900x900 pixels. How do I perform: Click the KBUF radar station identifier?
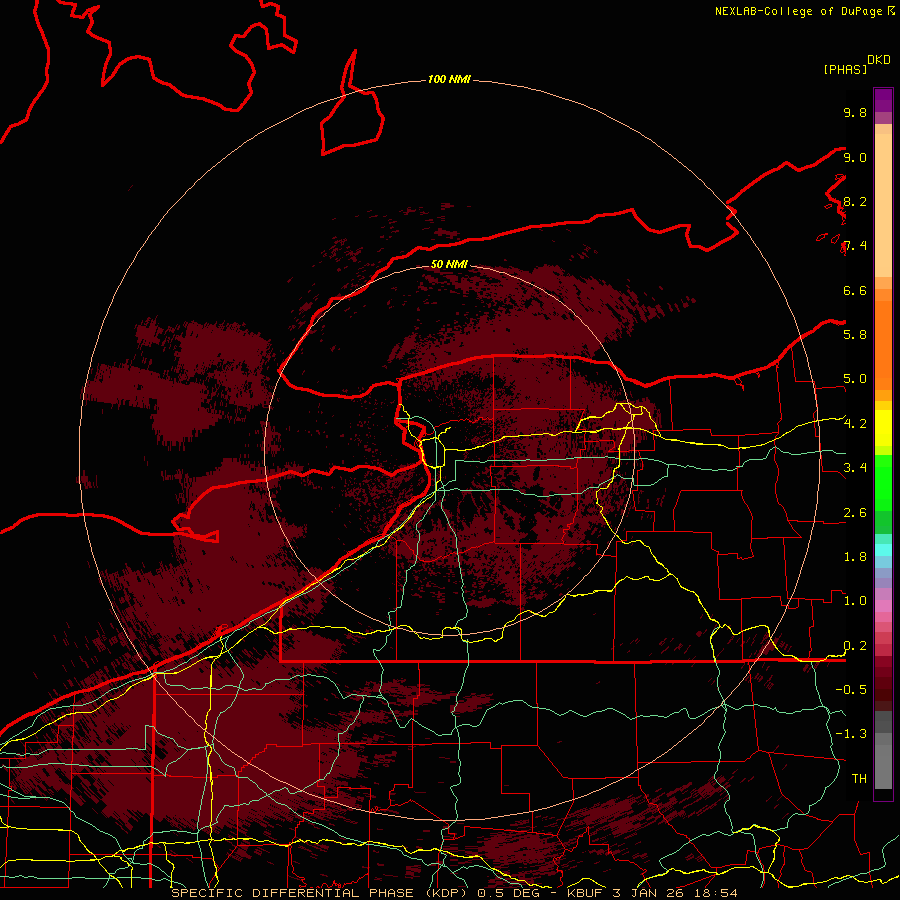585,893
